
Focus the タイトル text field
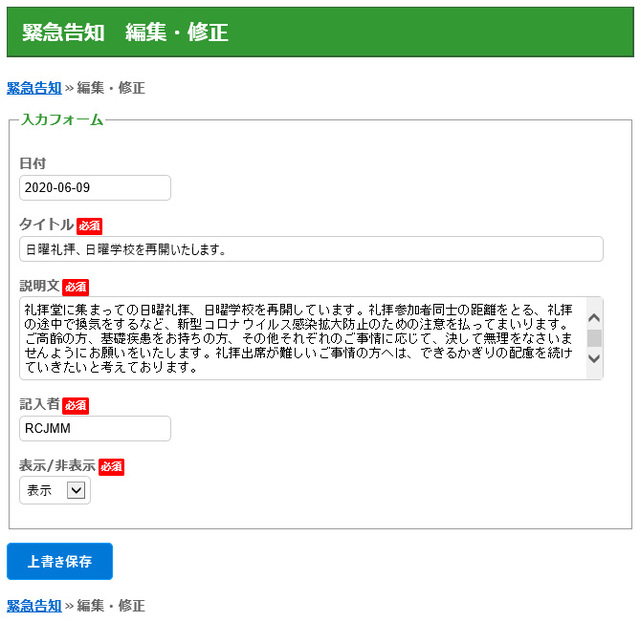[310, 249]
